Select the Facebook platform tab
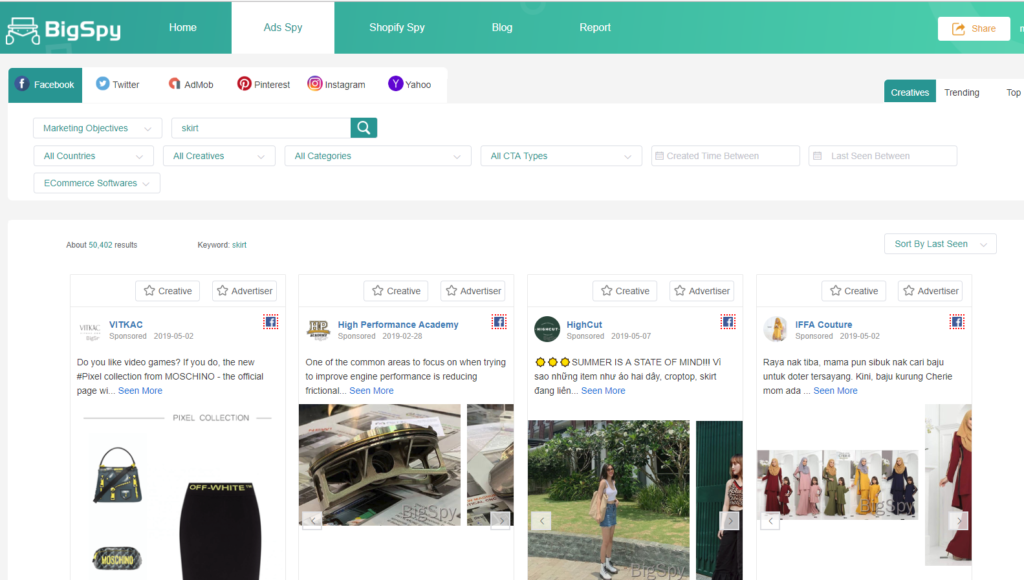1024x580 pixels. tap(45, 85)
